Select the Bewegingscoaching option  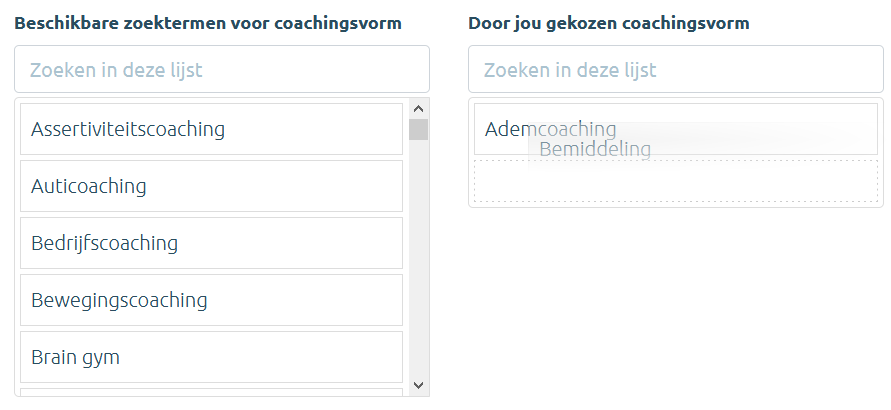click(x=211, y=300)
